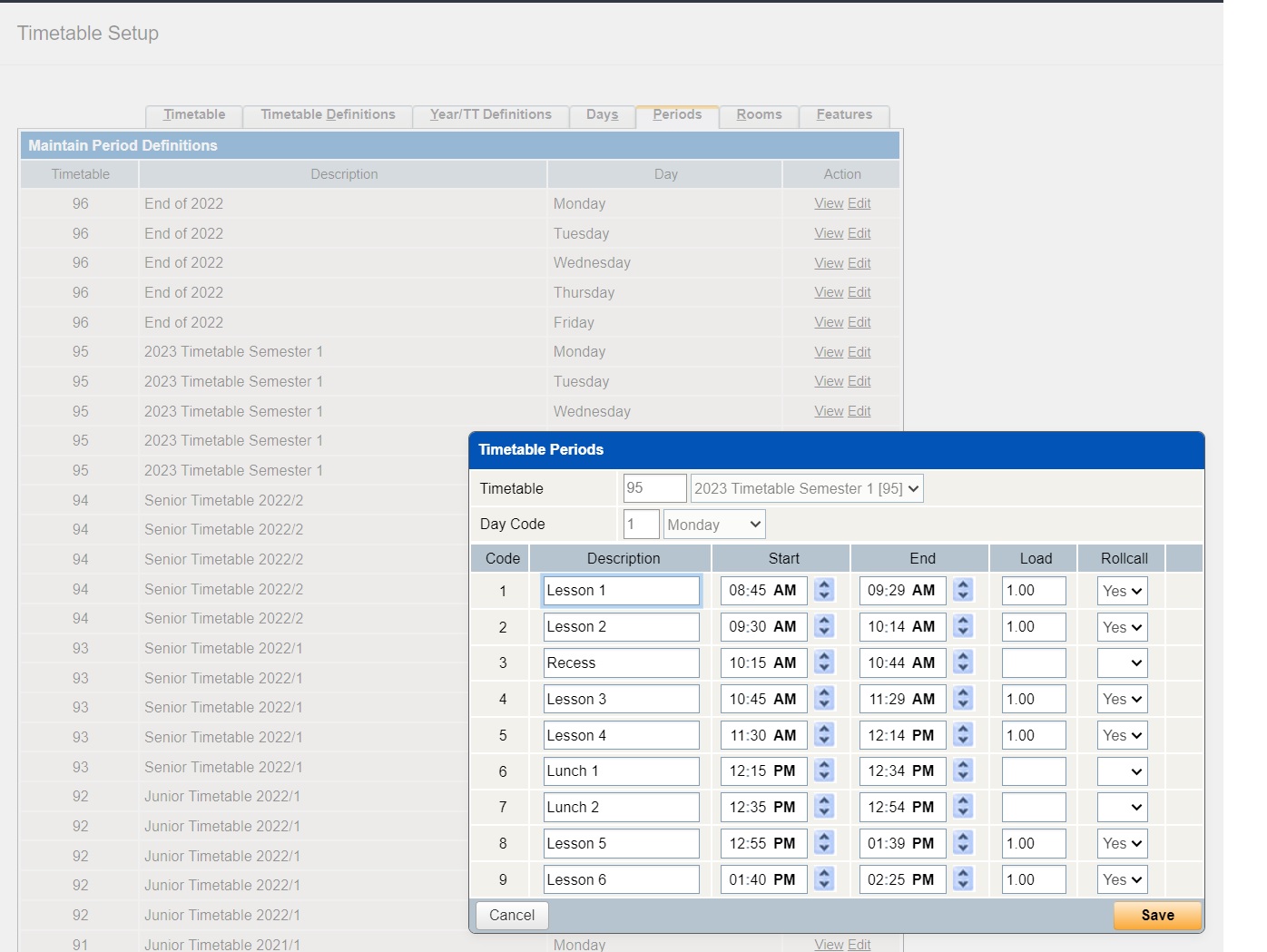Open the 2023 Timetable Semester 1 dropdown

(806, 488)
